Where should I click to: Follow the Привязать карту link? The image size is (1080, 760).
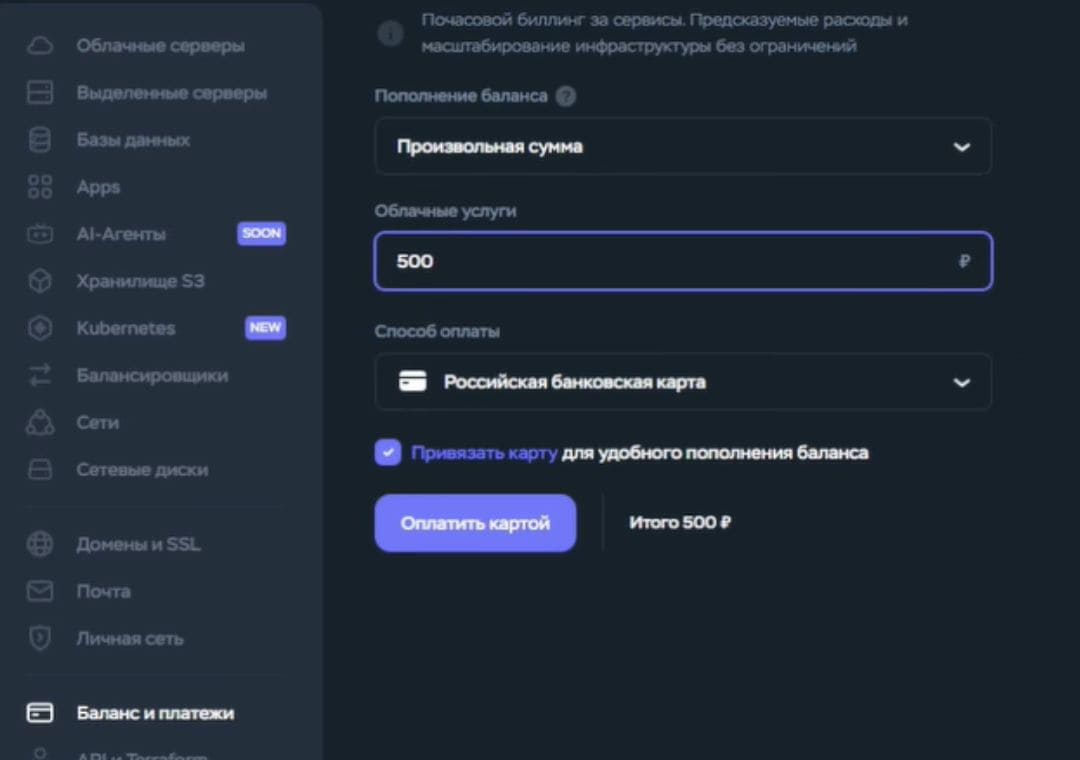click(x=484, y=453)
